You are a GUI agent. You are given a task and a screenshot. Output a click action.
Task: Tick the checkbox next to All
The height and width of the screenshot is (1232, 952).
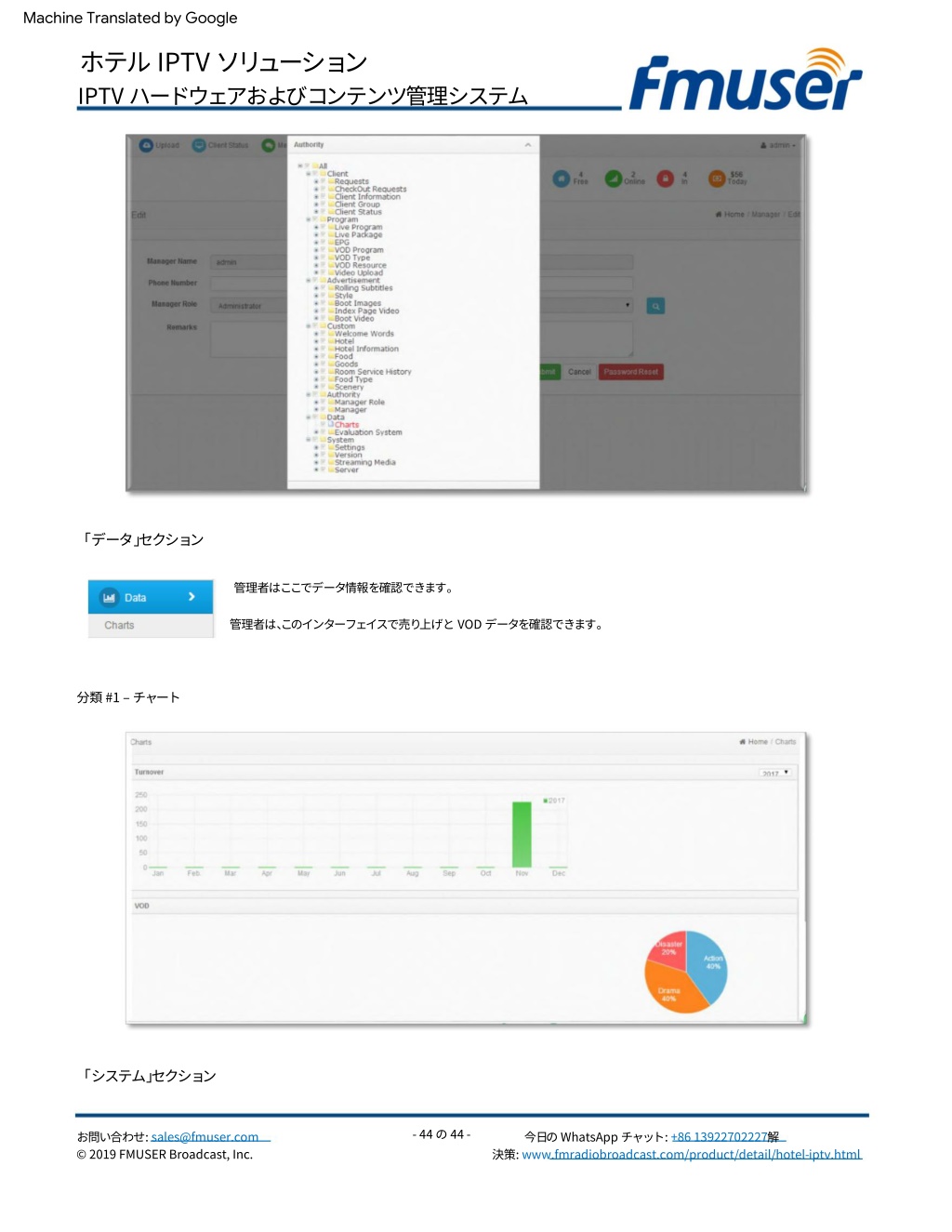[308, 166]
